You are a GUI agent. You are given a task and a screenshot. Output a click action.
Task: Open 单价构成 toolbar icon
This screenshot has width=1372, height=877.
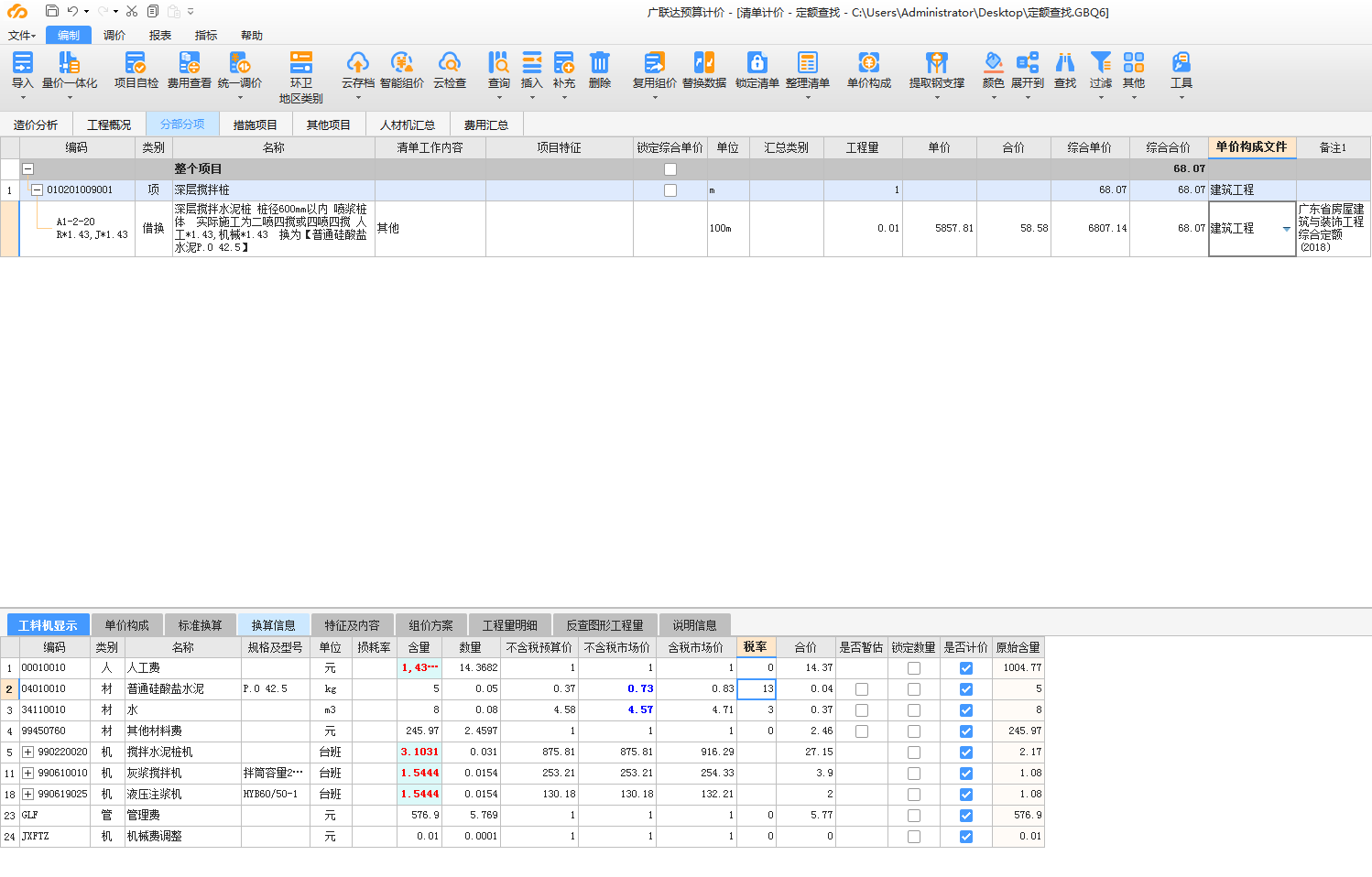(x=868, y=62)
